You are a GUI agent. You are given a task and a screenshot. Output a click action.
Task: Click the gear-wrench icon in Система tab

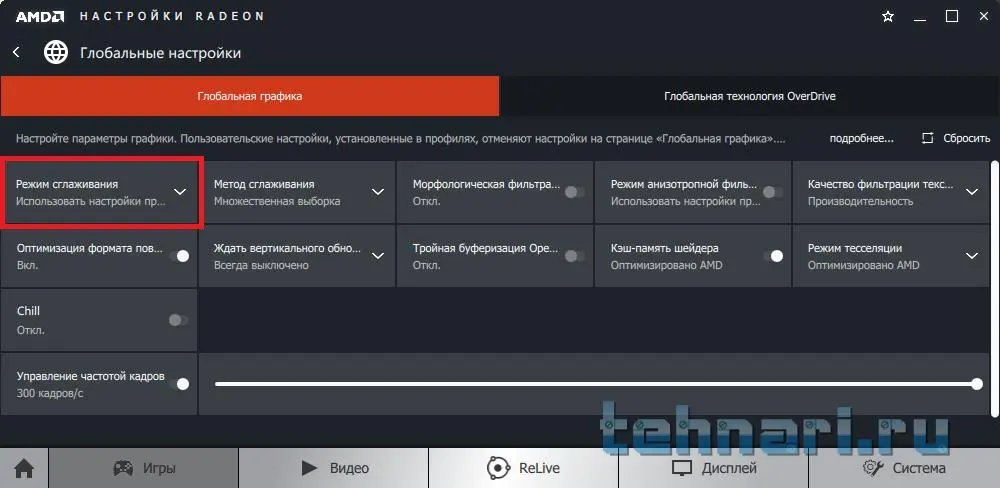[873, 468]
